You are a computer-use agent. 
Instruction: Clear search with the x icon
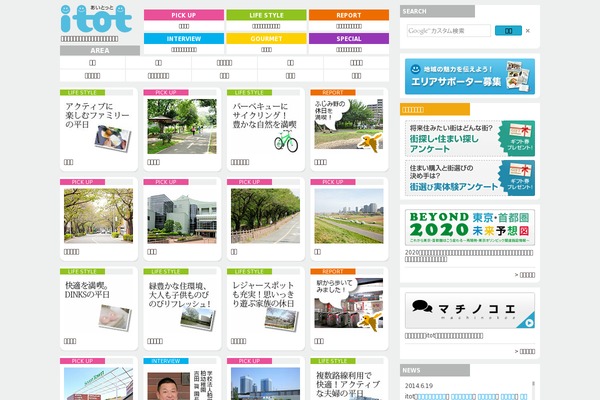coord(528,31)
